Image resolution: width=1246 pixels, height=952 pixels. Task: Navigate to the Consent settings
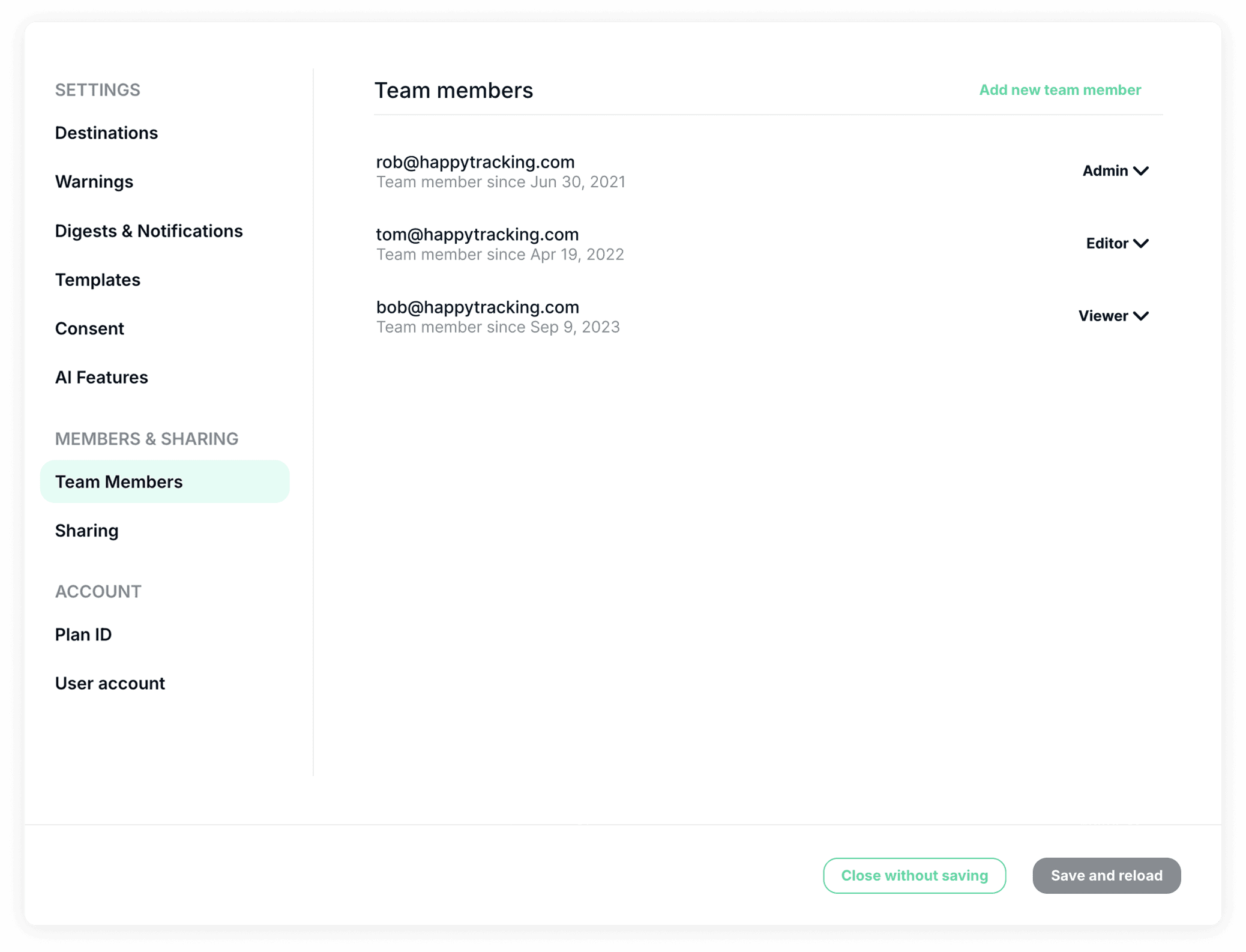(89, 328)
